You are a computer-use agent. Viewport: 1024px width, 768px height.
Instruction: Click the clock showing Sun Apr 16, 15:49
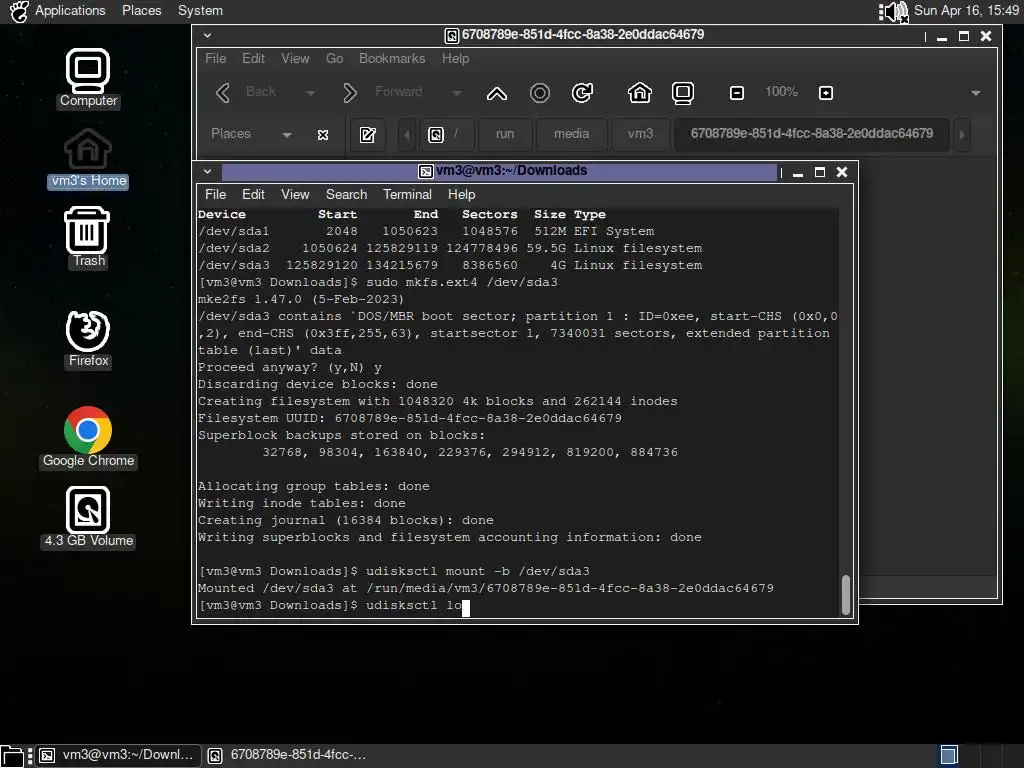(966, 10)
